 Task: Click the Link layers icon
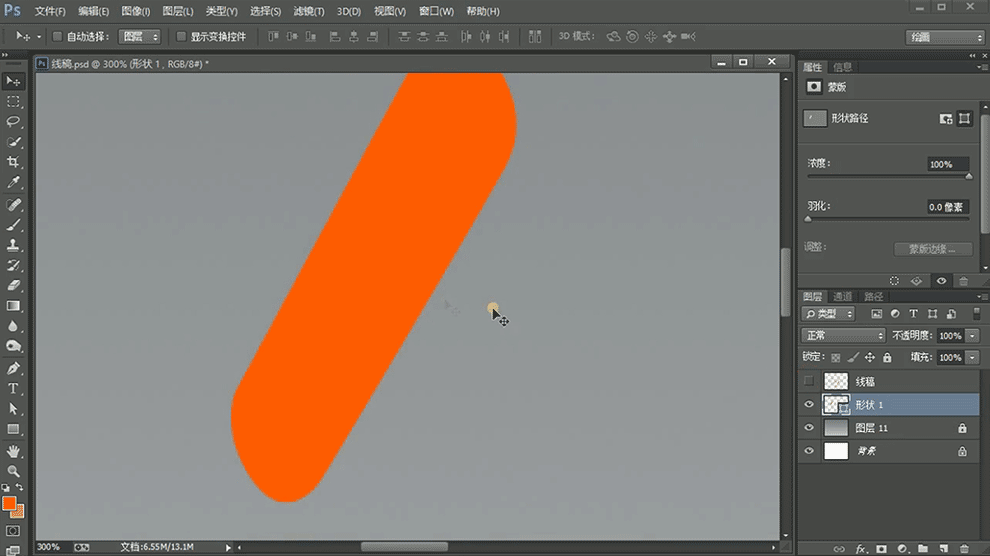pyautogui.click(x=839, y=549)
